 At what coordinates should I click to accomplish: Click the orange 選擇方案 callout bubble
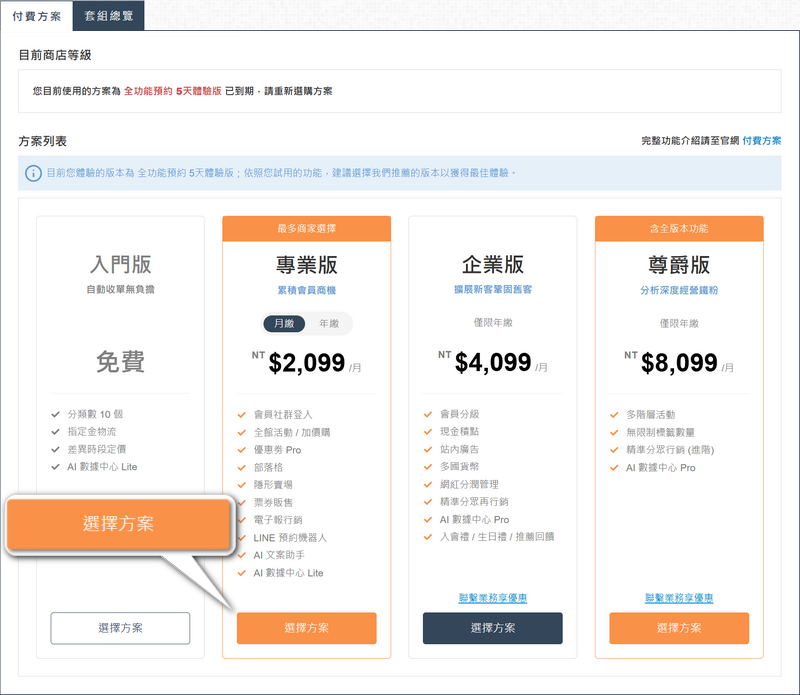click(118, 521)
